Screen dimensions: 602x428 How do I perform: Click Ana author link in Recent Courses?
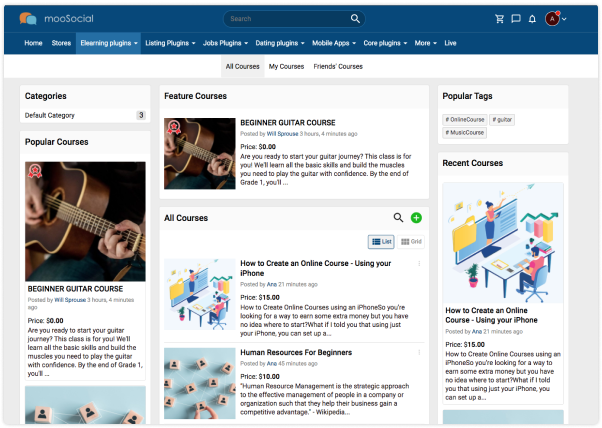[x=477, y=332]
